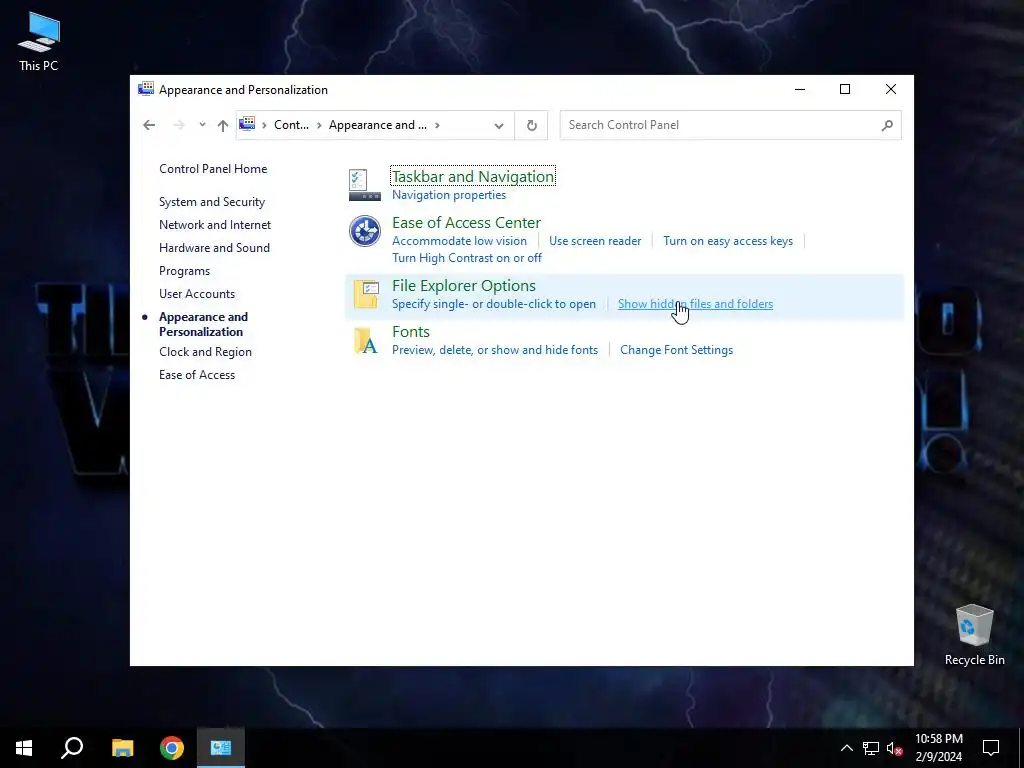Click the Ease of Access Center icon
Screen dimensions: 1024x768
(x=364, y=231)
